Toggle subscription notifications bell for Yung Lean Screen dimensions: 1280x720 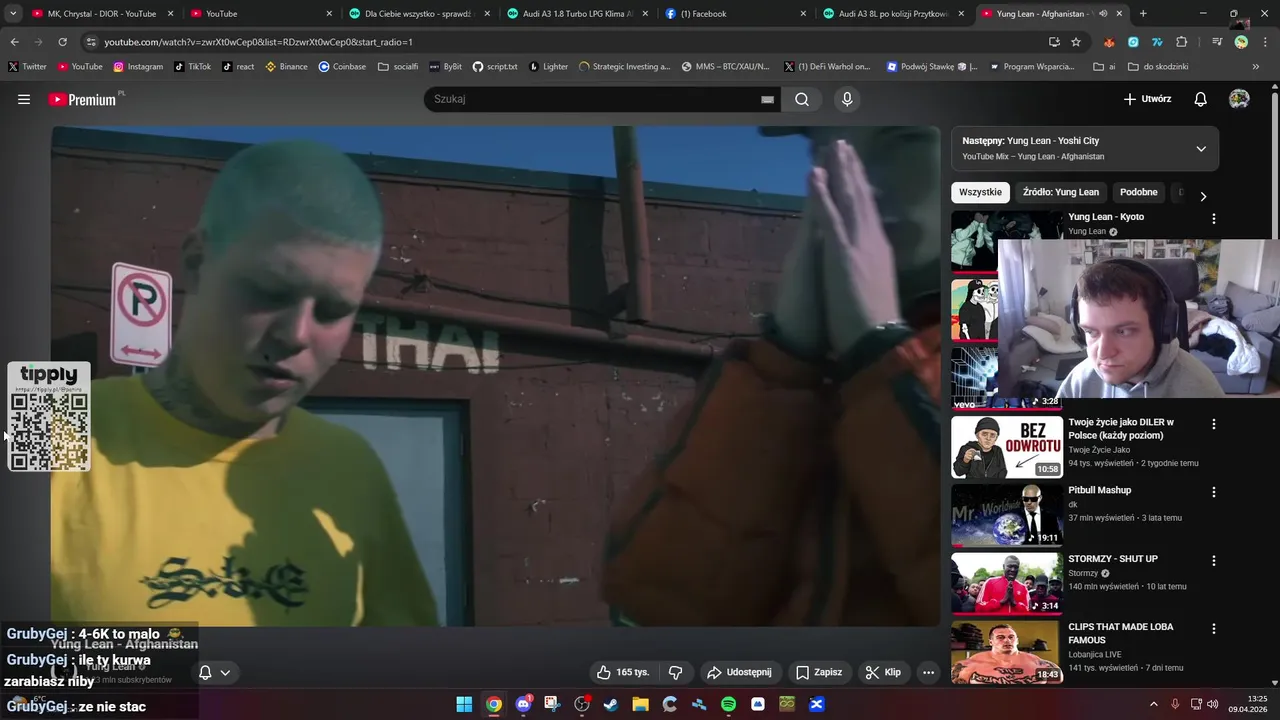pyautogui.click(x=213, y=672)
